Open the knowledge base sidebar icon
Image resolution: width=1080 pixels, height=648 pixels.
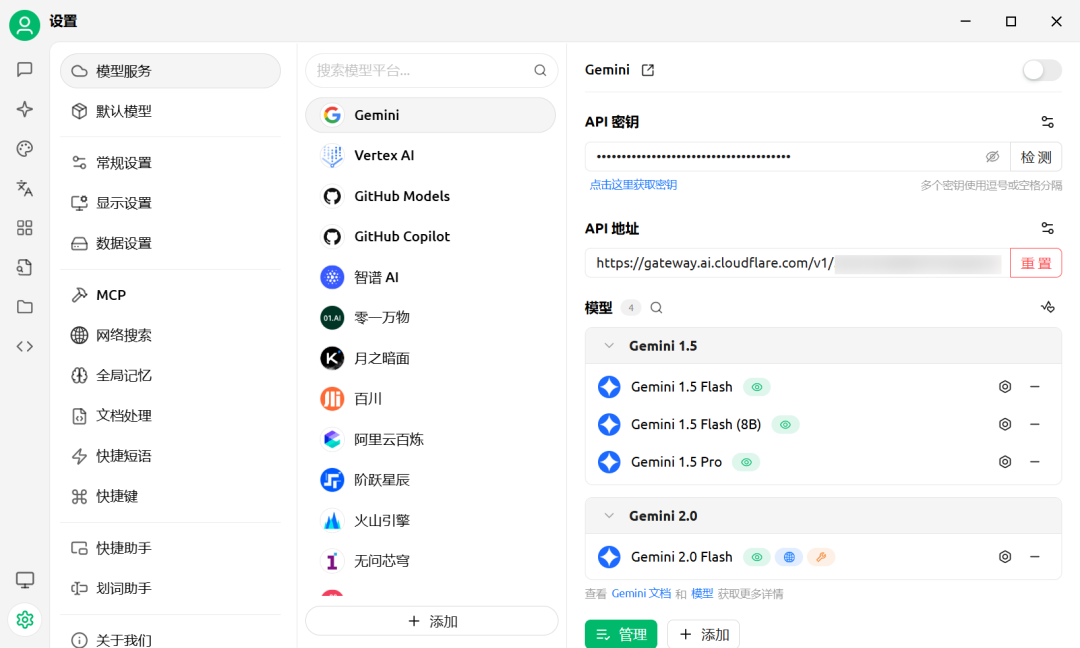coord(25,267)
